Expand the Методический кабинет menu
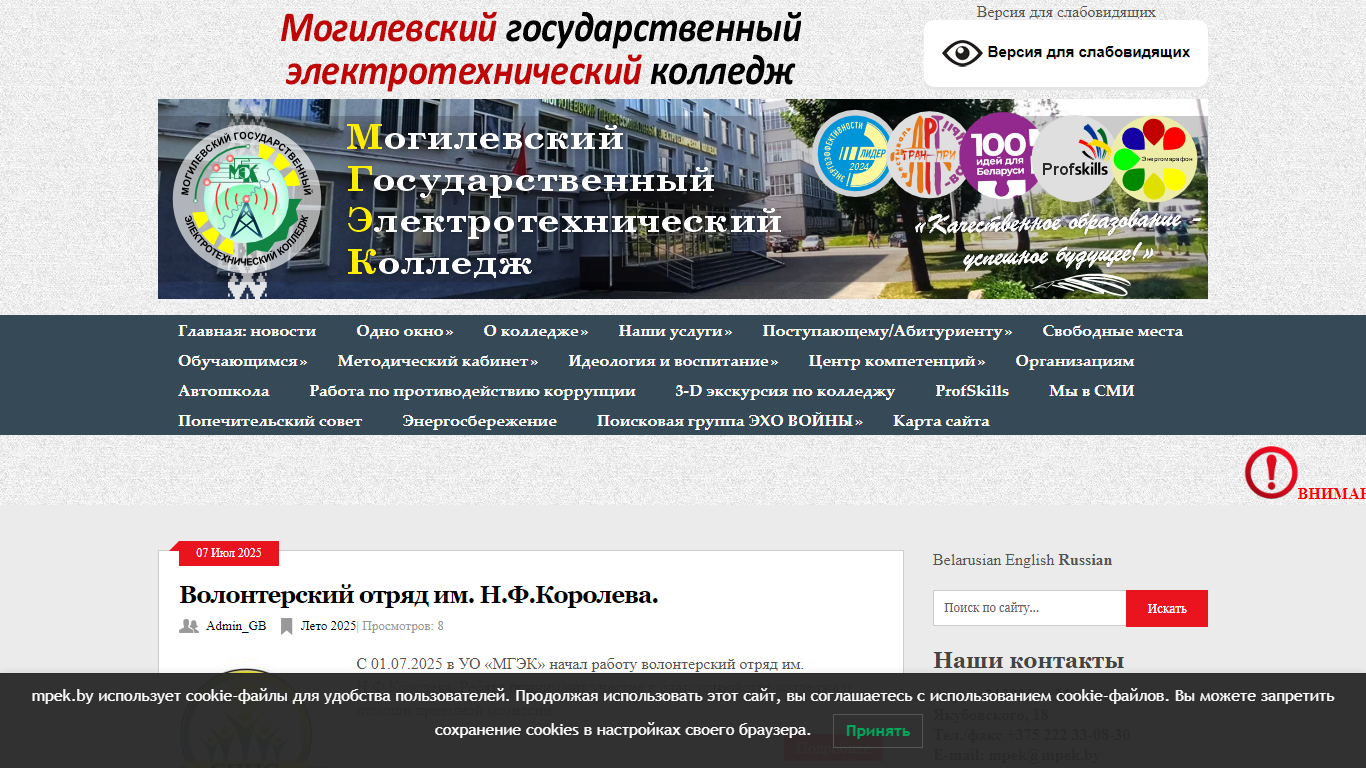The image size is (1366, 768). [x=438, y=361]
